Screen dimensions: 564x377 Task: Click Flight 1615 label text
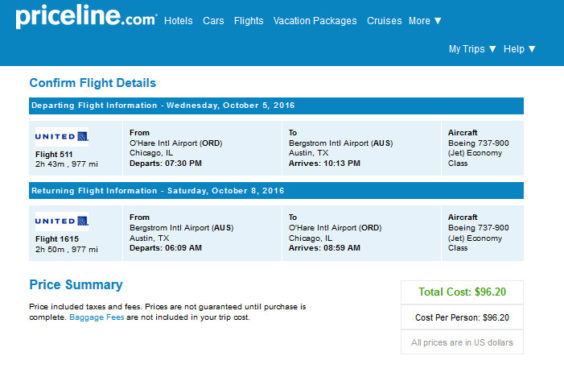(x=57, y=239)
